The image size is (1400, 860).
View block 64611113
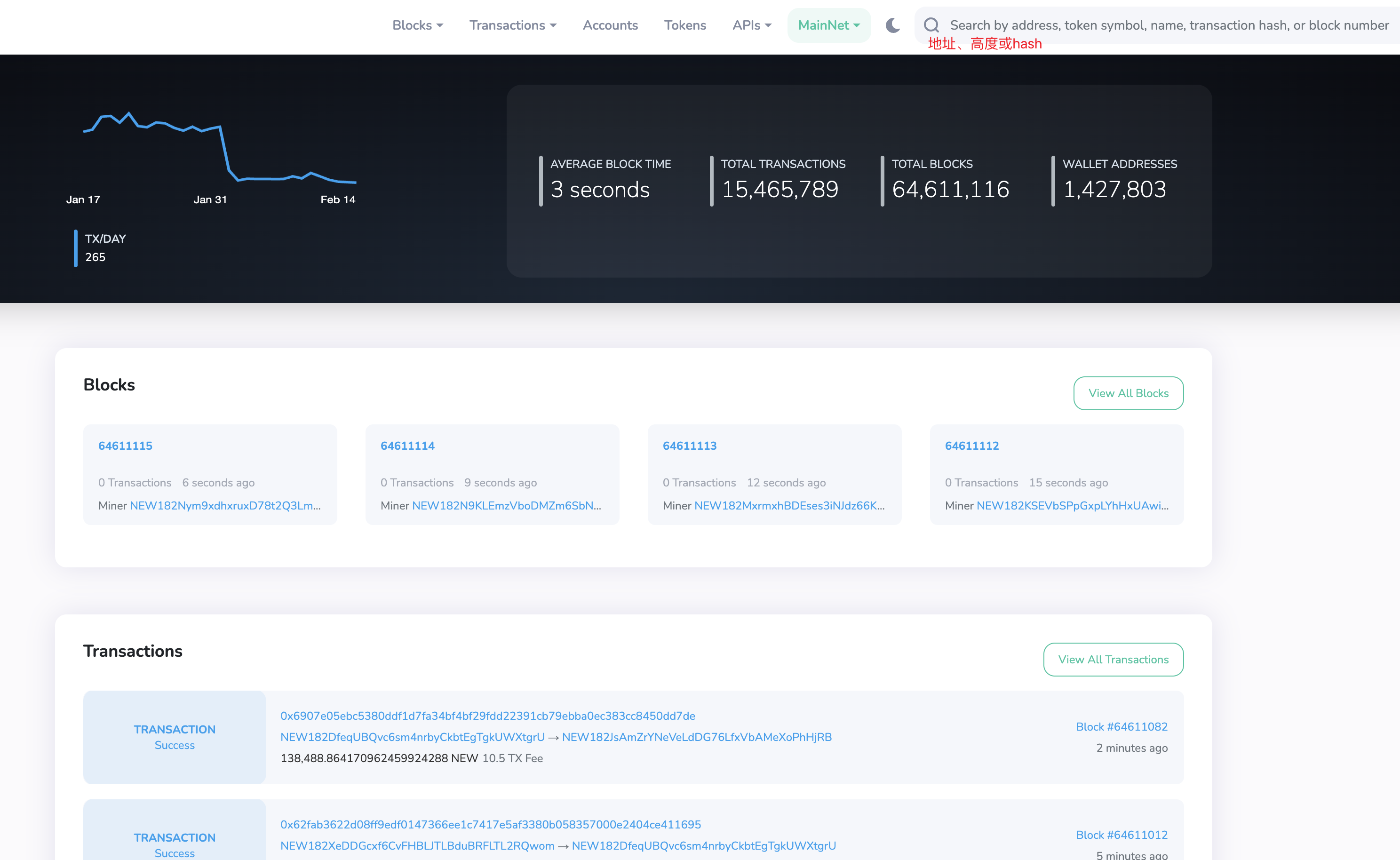(x=689, y=446)
